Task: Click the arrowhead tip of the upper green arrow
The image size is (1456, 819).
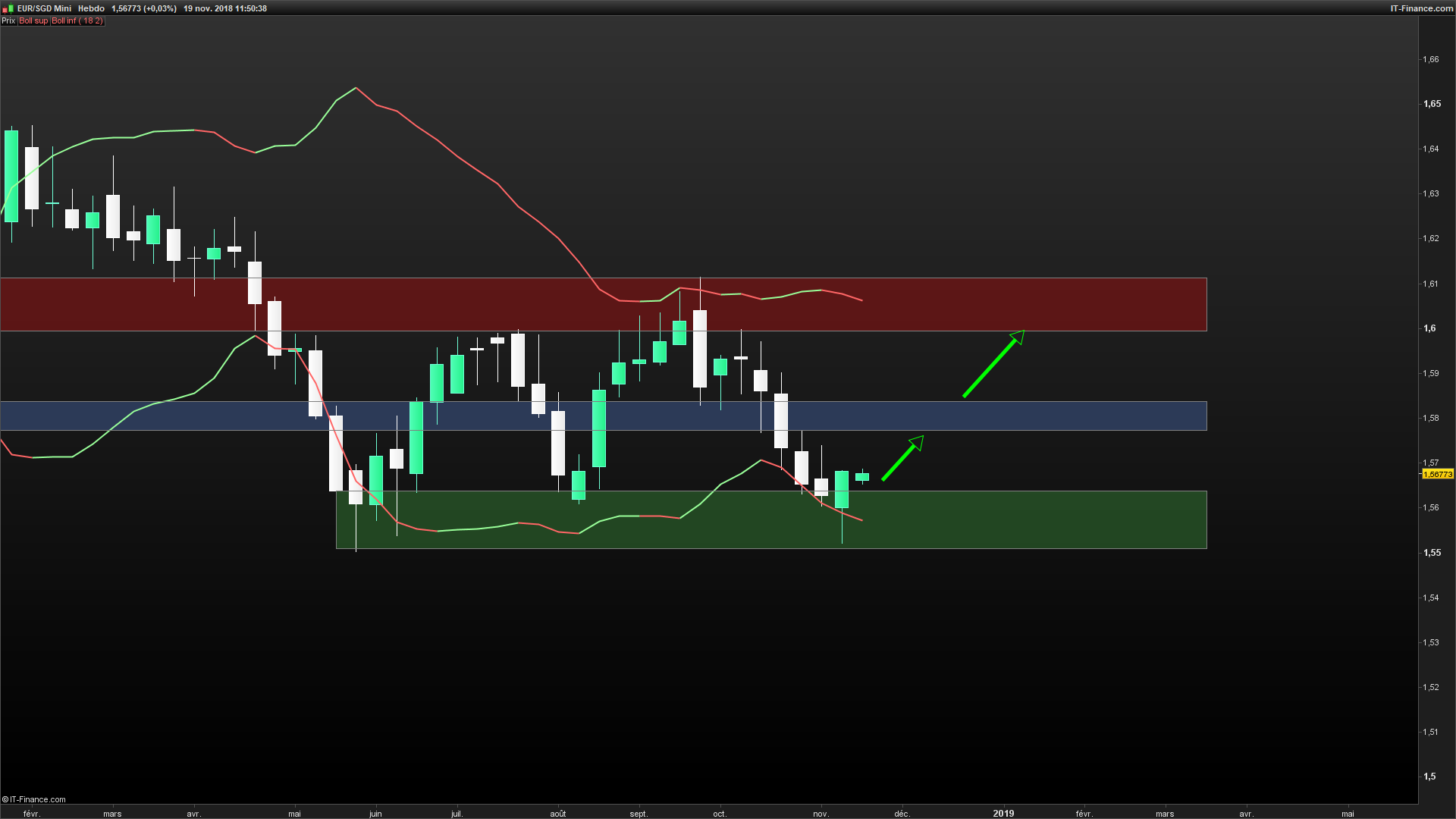Action: pos(1022,332)
